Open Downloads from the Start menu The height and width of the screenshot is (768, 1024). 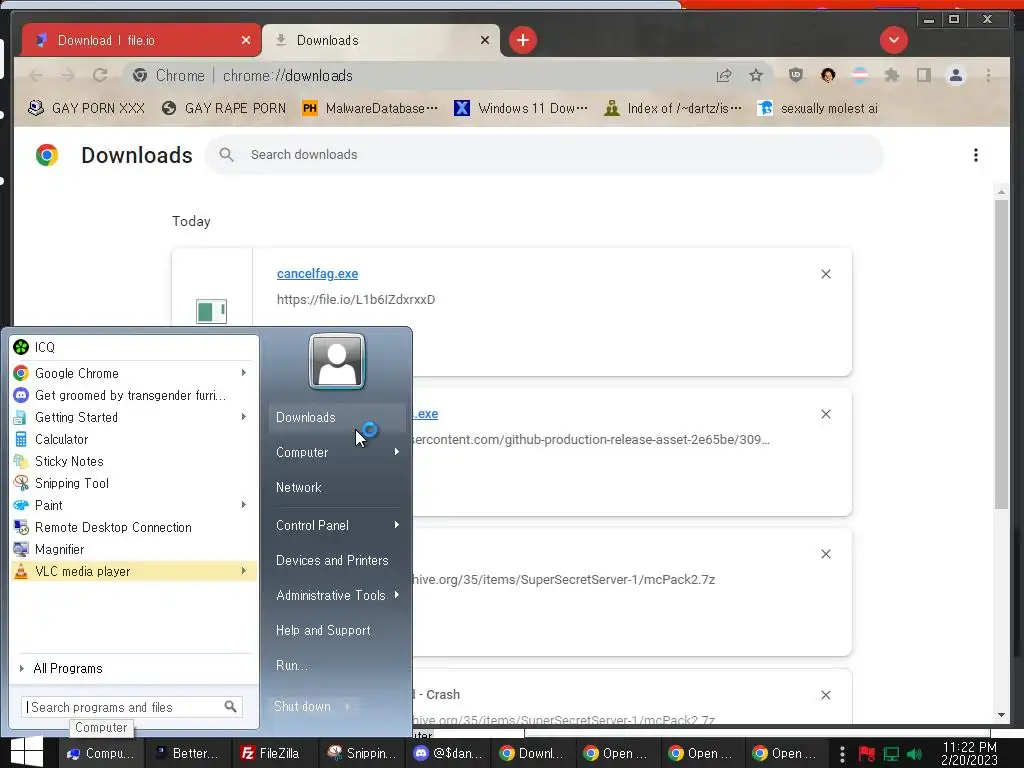[x=337, y=417]
